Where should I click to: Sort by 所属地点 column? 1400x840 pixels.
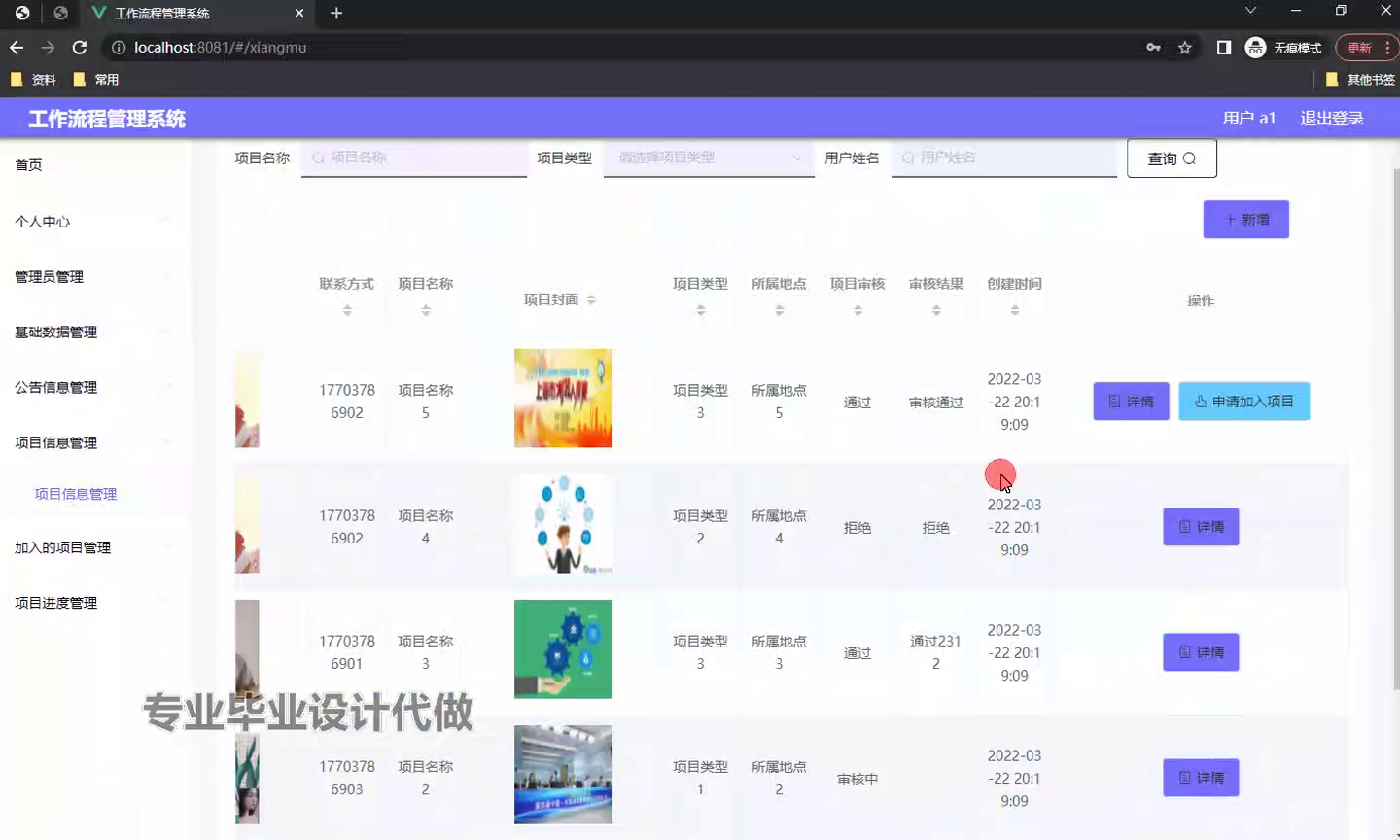pyautogui.click(x=779, y=310)
